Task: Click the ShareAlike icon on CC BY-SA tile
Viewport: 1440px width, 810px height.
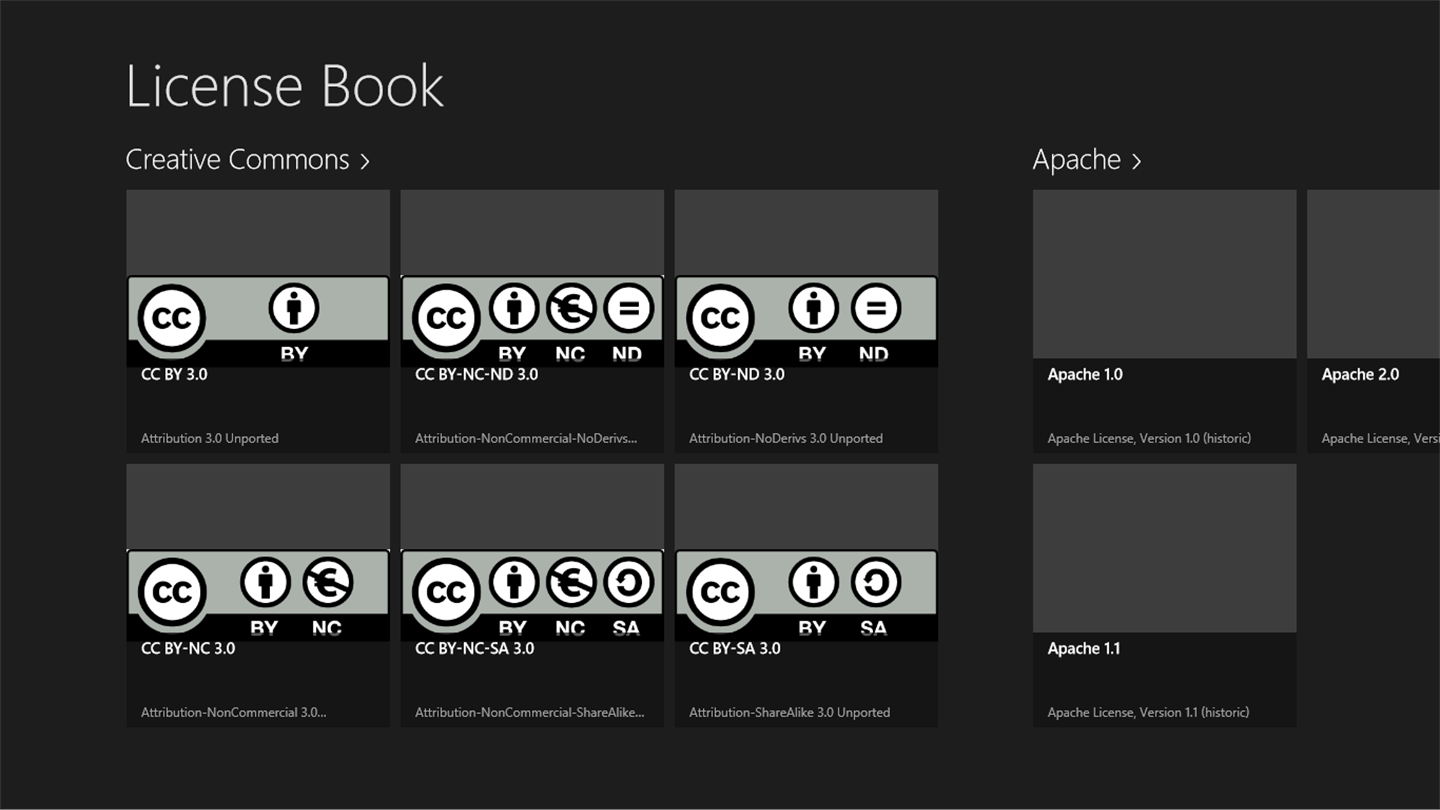Action: click(x=875, y=583)
